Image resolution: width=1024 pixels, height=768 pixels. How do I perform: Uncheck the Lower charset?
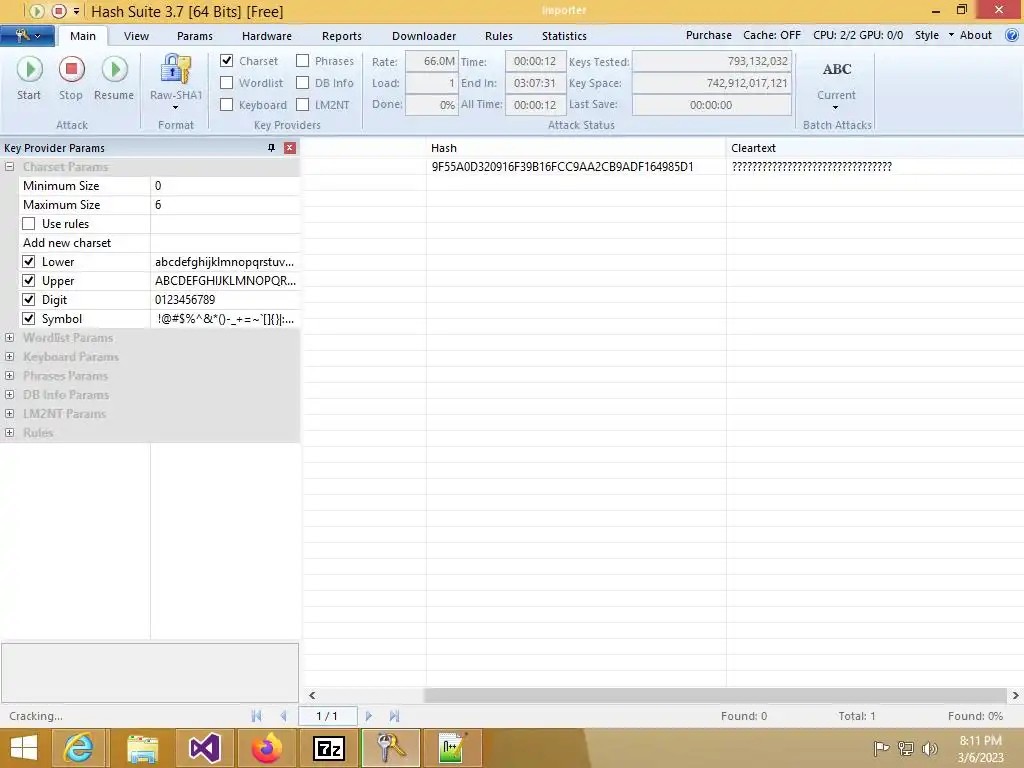[29, 262]
